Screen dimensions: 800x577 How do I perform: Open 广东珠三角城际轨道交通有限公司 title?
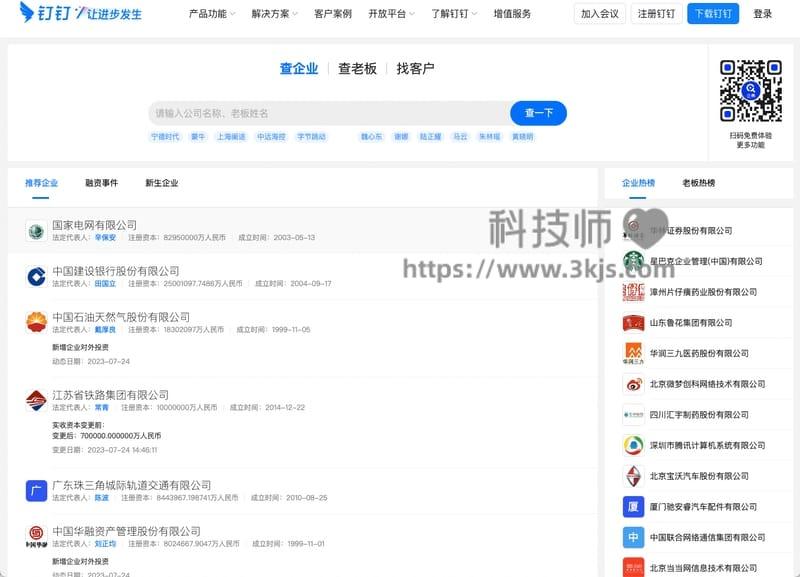pyautogui.click(x=132, y=485)
